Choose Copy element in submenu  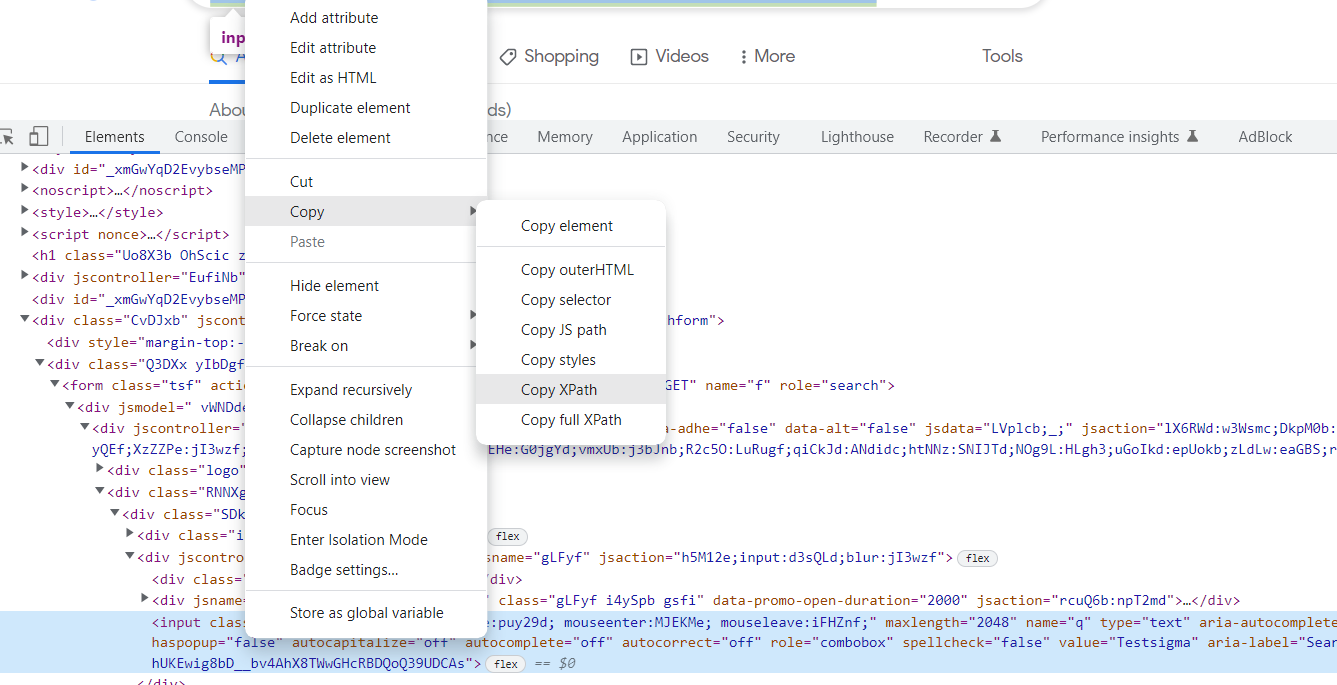click(x=571, y=226)
